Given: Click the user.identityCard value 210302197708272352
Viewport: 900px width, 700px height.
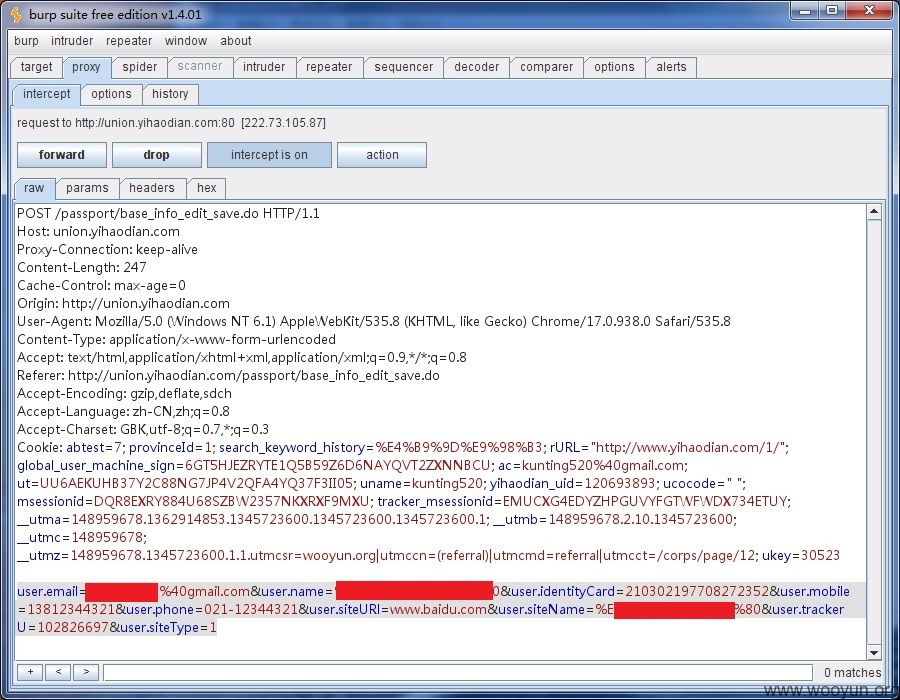Looking at the screenshot, I should [x=697, y=592].
